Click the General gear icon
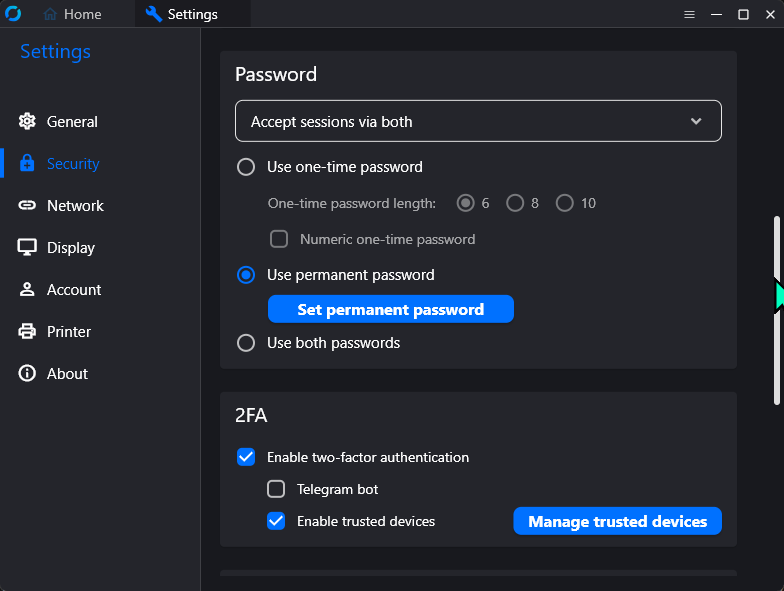Viewport: 784px width, 591px height. pos(27,122)
